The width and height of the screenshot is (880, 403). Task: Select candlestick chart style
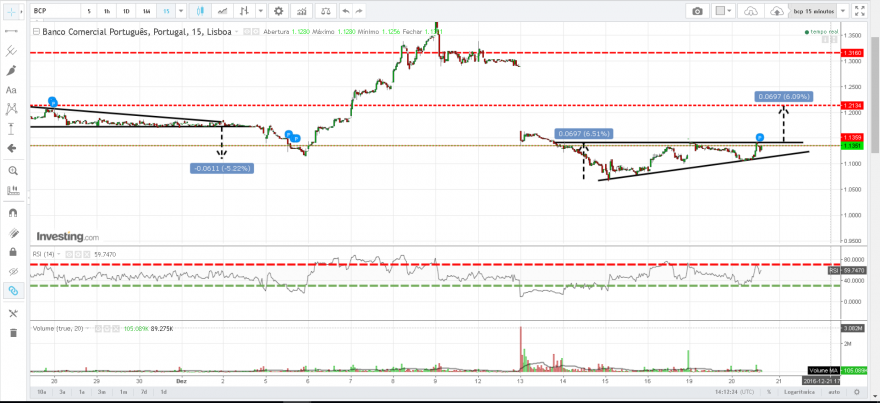pyautogui.click(x=201, y=11)
